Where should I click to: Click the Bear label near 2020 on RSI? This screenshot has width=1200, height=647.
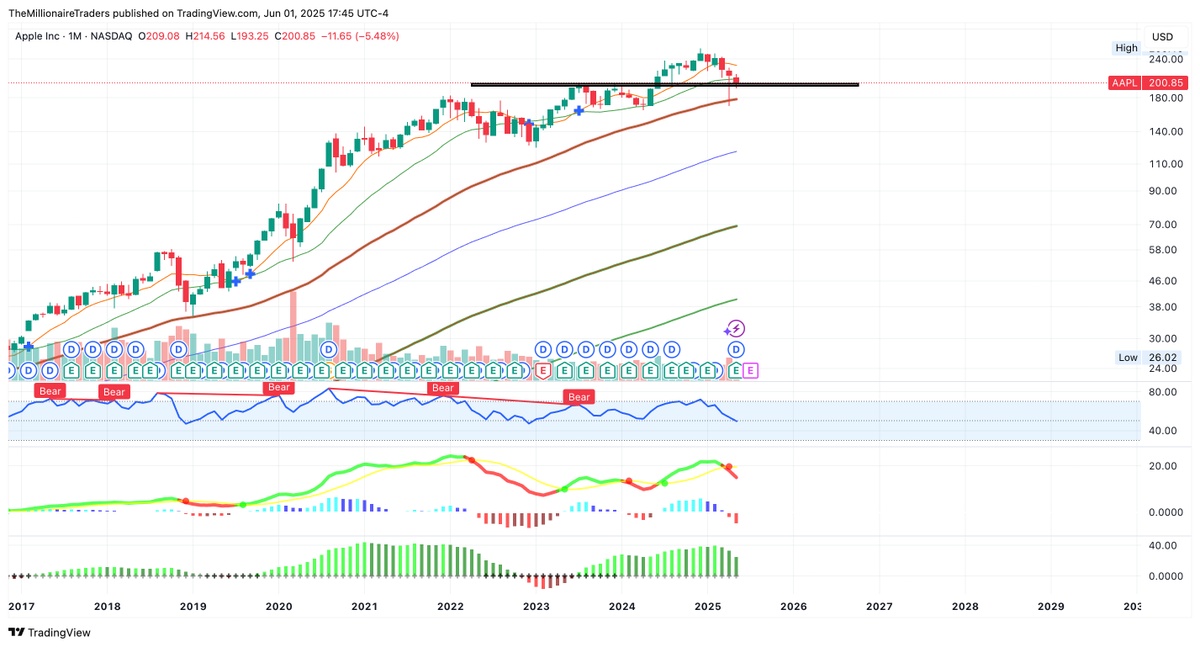coord(278,387)
